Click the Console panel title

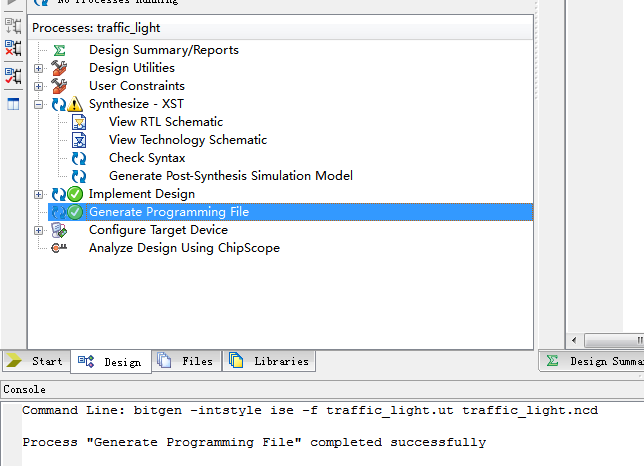coord(25,389)
